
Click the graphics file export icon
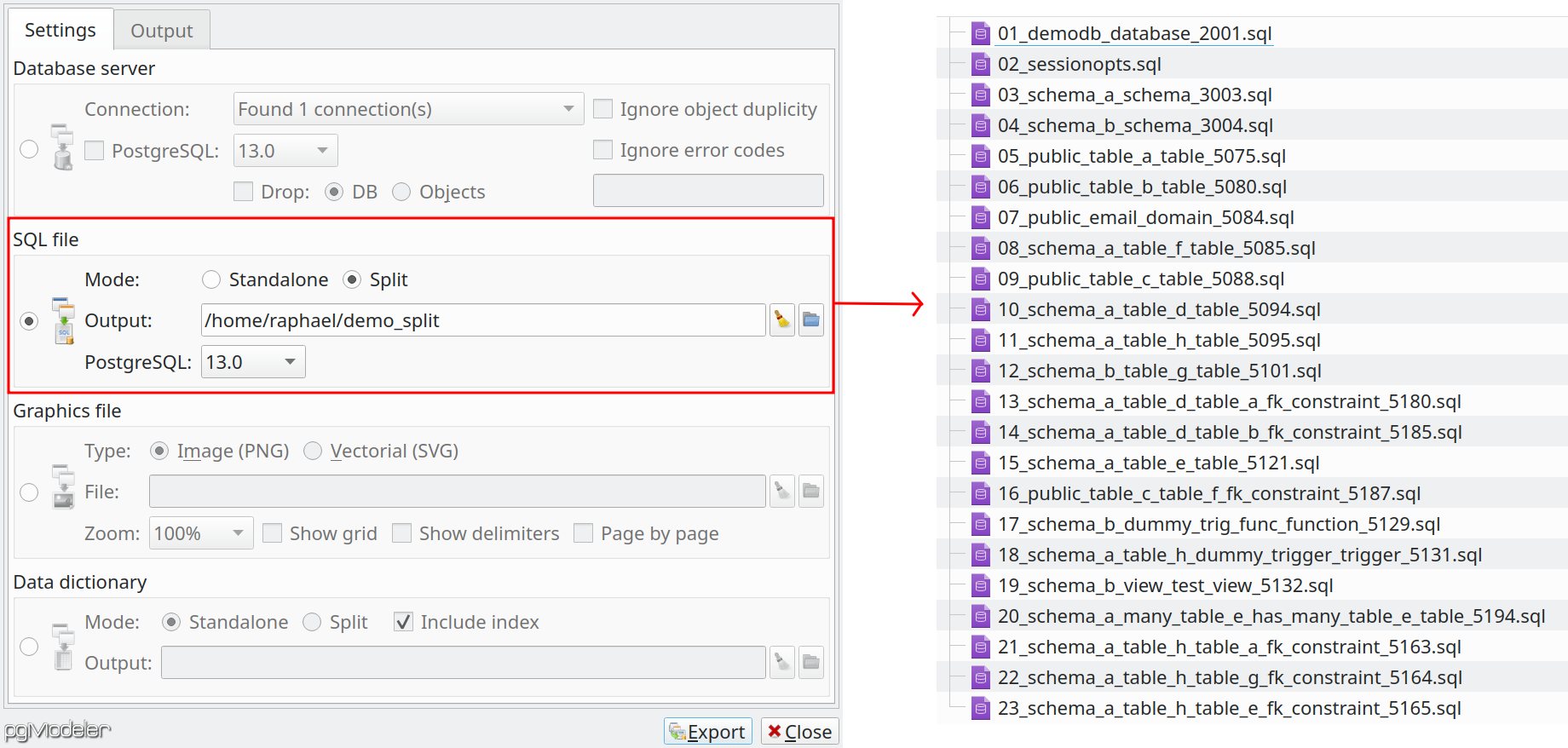pos(63,487)
